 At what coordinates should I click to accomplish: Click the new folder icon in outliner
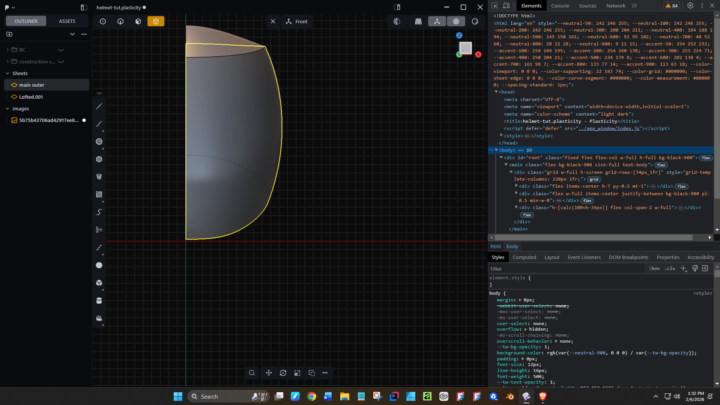(x=9, y=34)
